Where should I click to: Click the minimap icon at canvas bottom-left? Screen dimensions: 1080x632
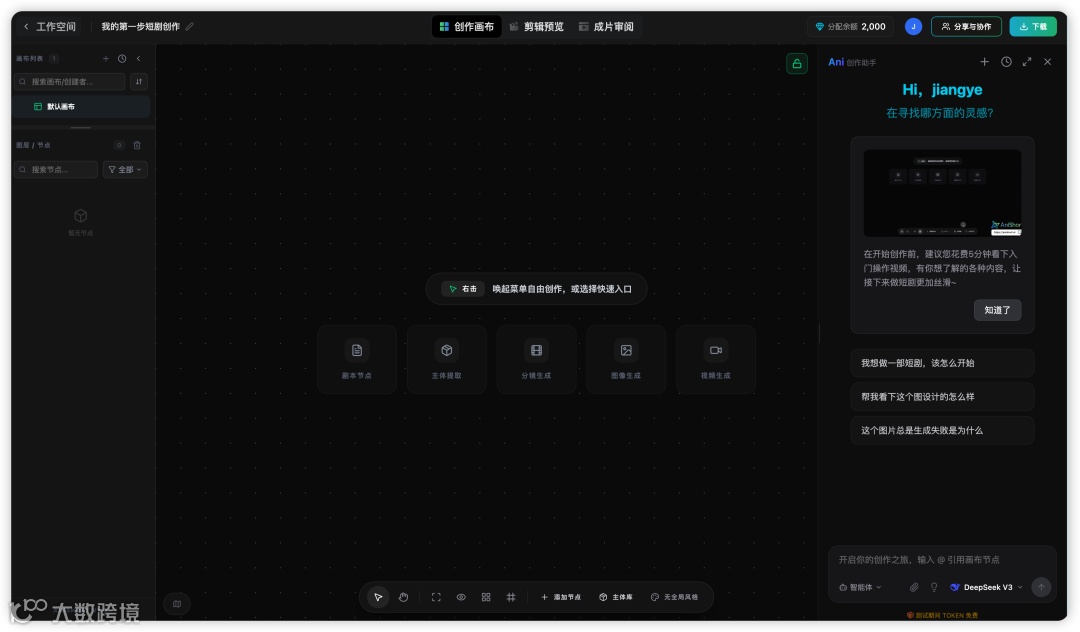[177, 604]
